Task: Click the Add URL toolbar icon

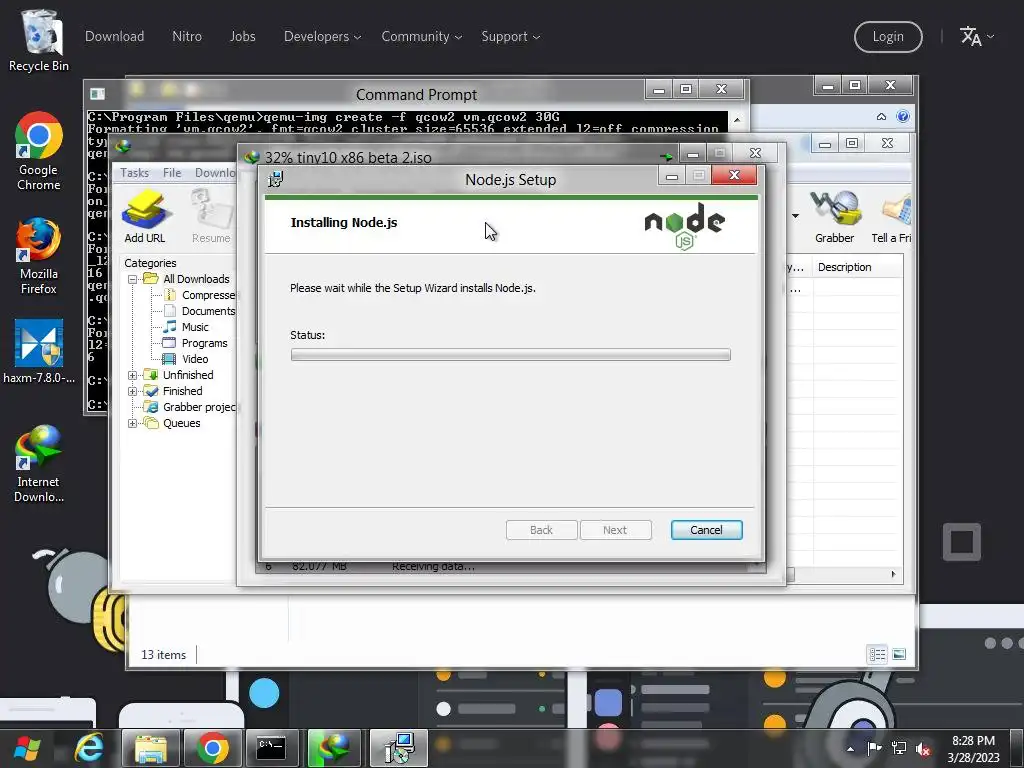Action: [x=145, y=217]
